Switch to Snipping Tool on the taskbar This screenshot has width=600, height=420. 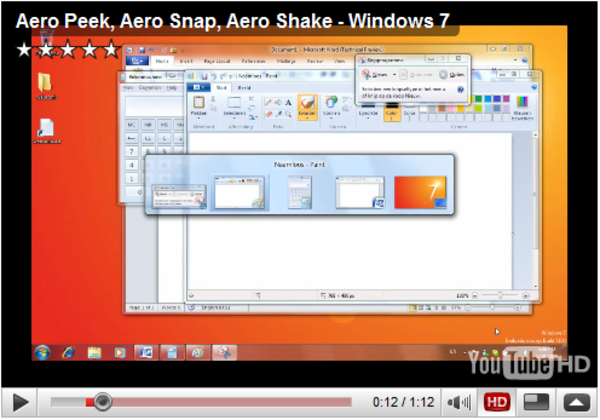(x=225, y=352)
